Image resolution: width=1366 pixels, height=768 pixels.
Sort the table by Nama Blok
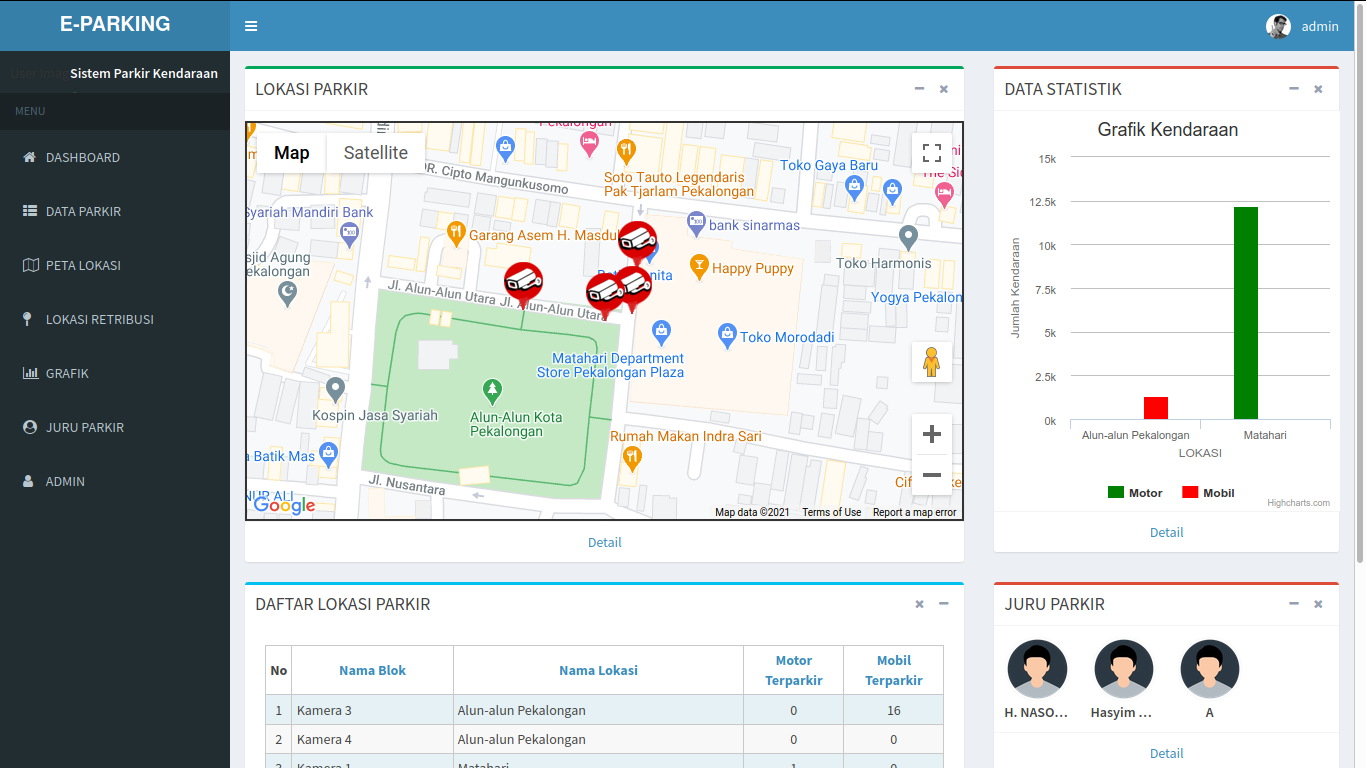coord(372,670)
